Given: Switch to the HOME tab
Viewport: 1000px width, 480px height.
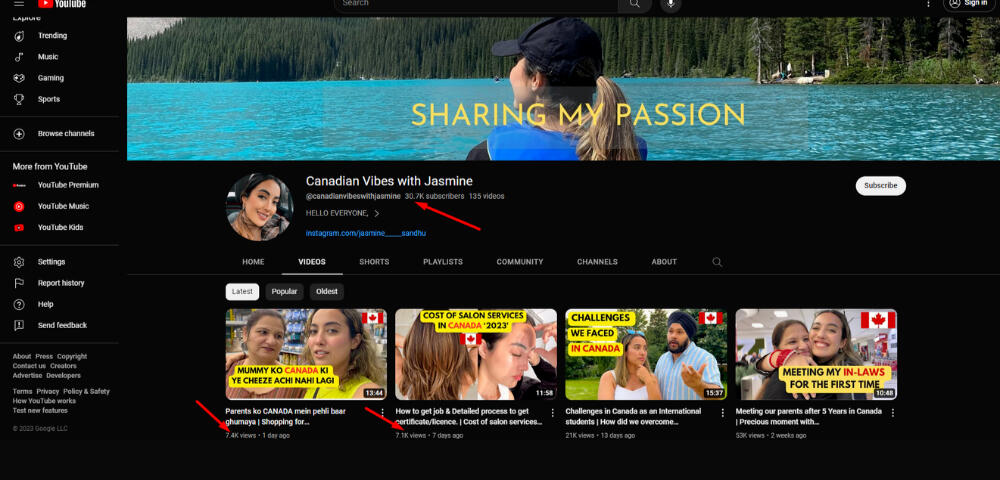Looking at the screenshot, I should coord(253,262).
